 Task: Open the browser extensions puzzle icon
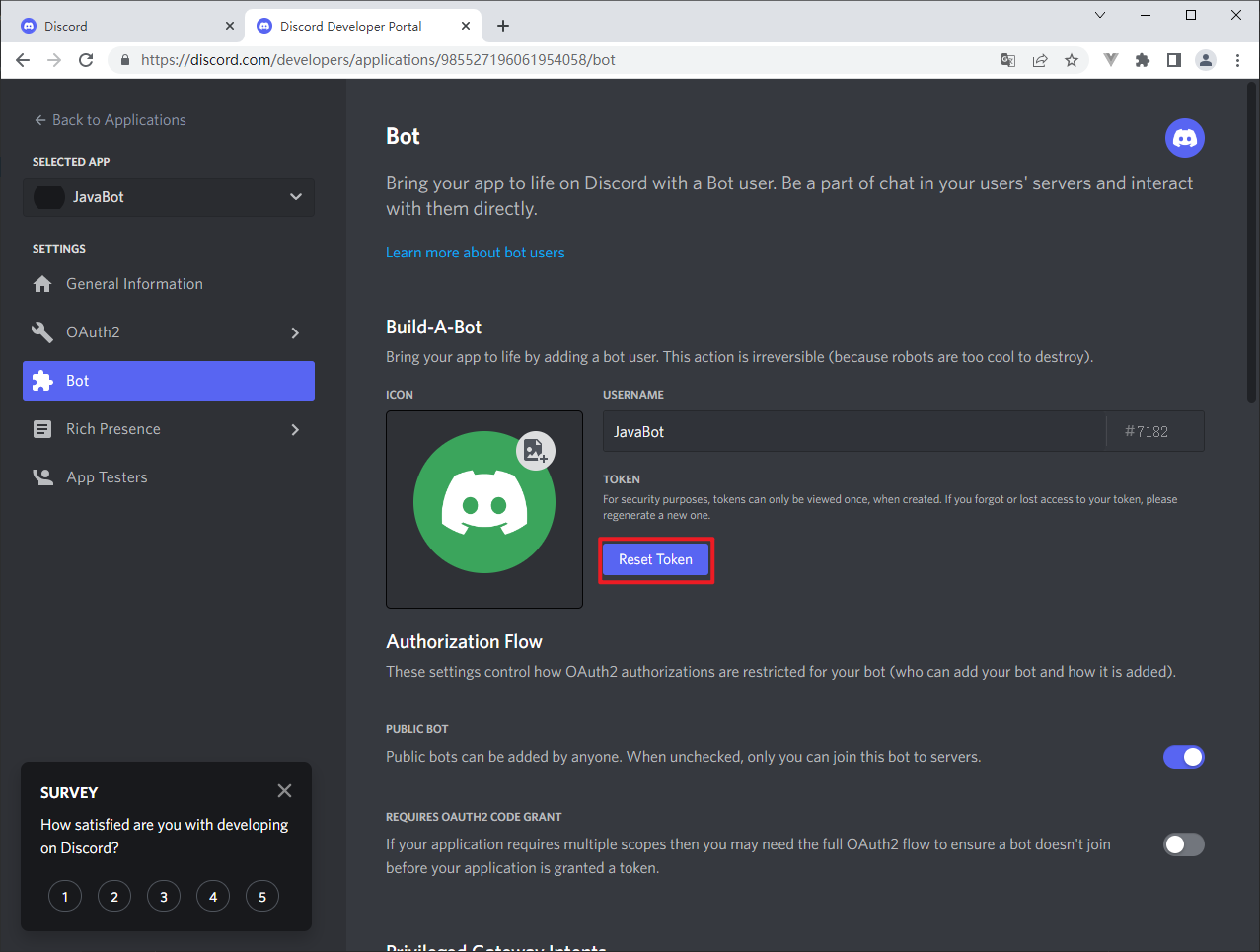coord(1143,60)
